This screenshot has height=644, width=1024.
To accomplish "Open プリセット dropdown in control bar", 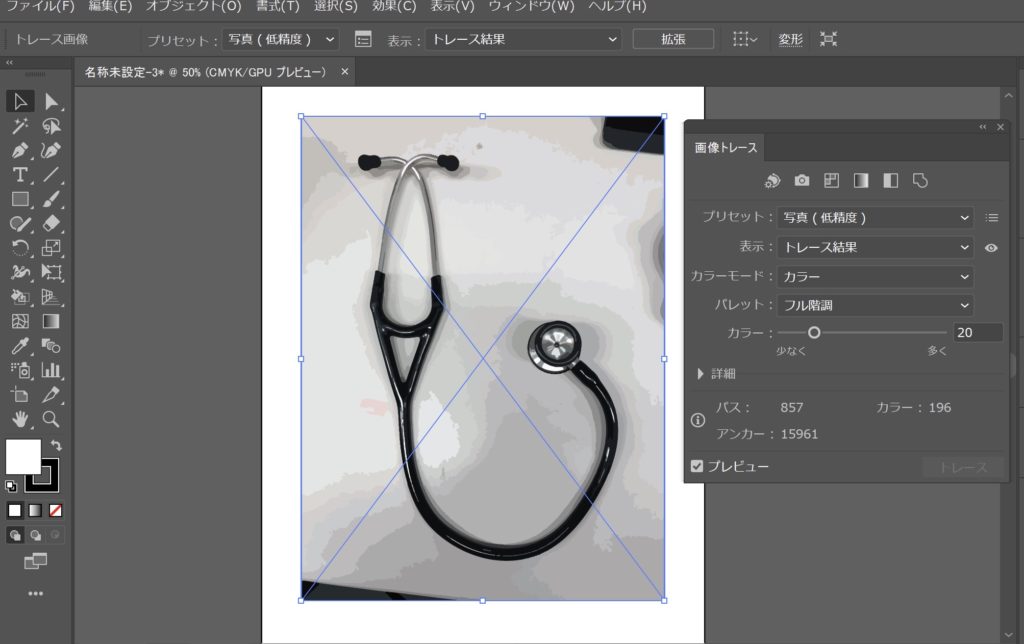I will click(x=281, y=39).
